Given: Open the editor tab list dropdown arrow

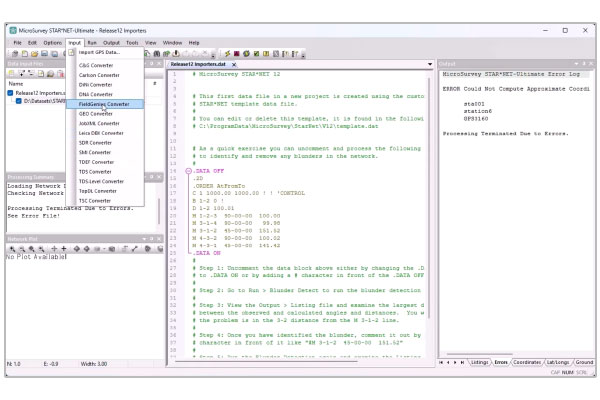Looking at the screenshot, I should tap(430, 64).
